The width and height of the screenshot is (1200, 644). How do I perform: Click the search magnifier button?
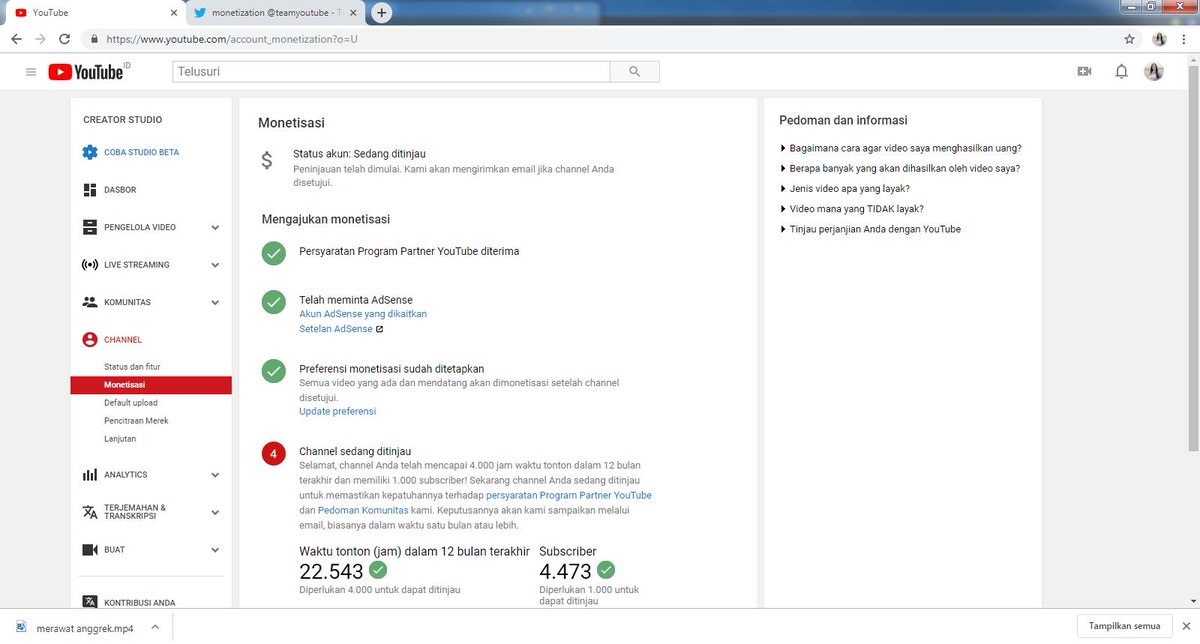coord(634,72)
